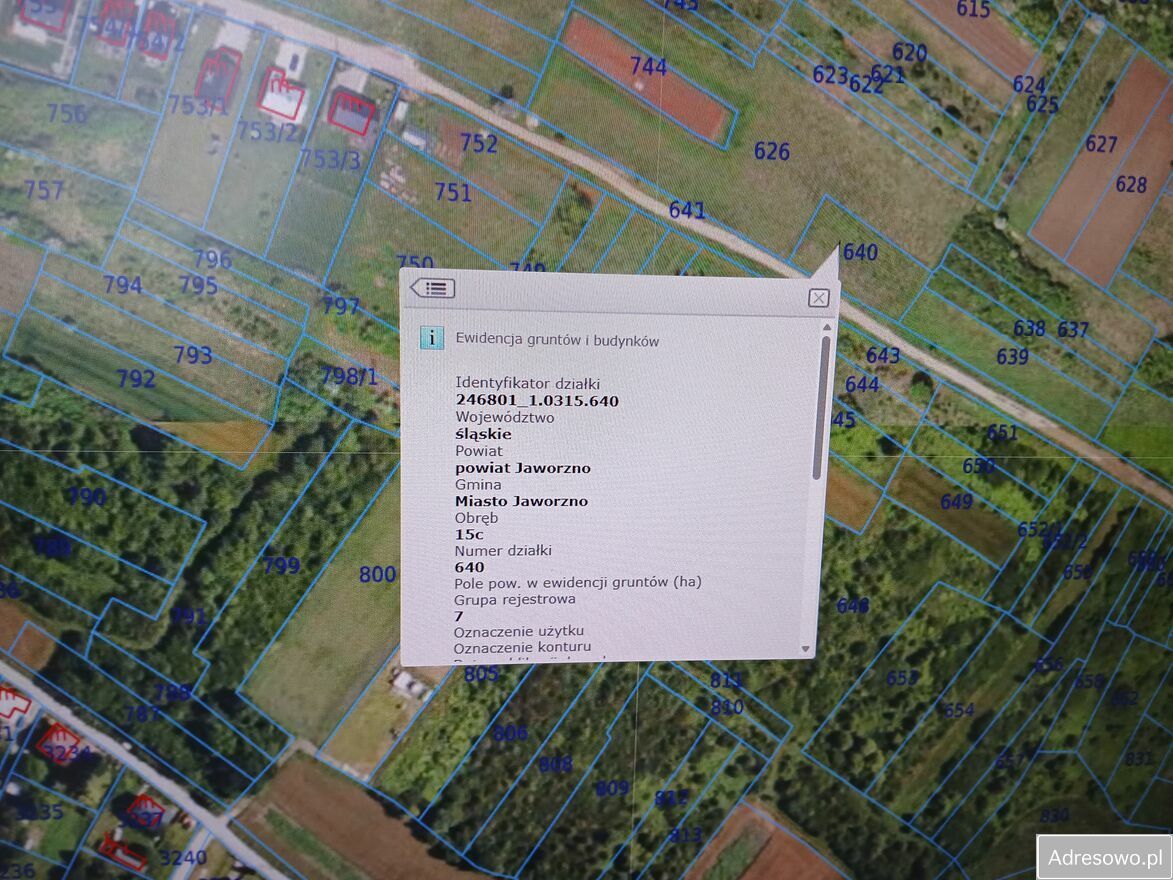Click parcel label 639 on the map
1173x880 pixels.
1013,357
